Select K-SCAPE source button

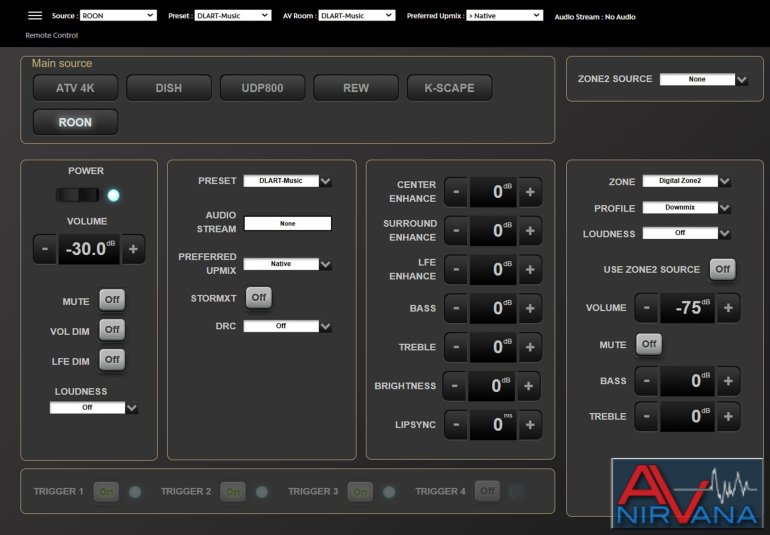pos(449,88)
